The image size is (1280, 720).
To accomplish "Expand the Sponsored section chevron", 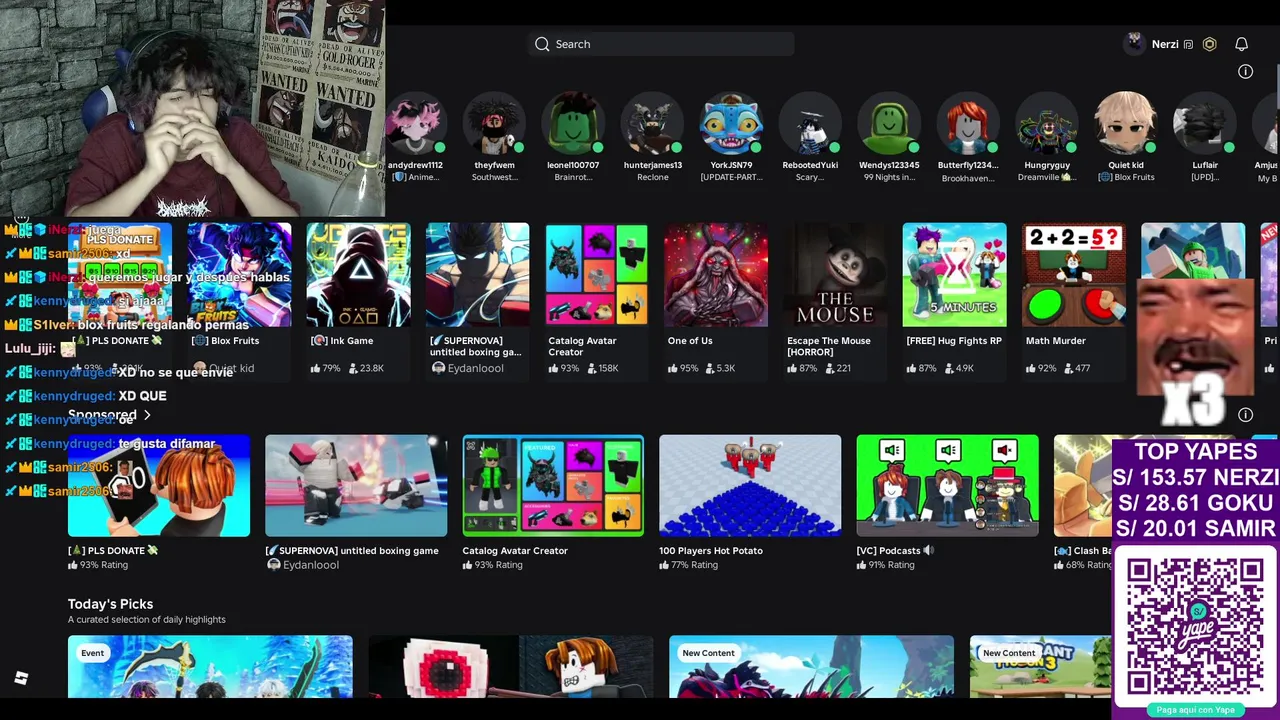I will [147, 415].
